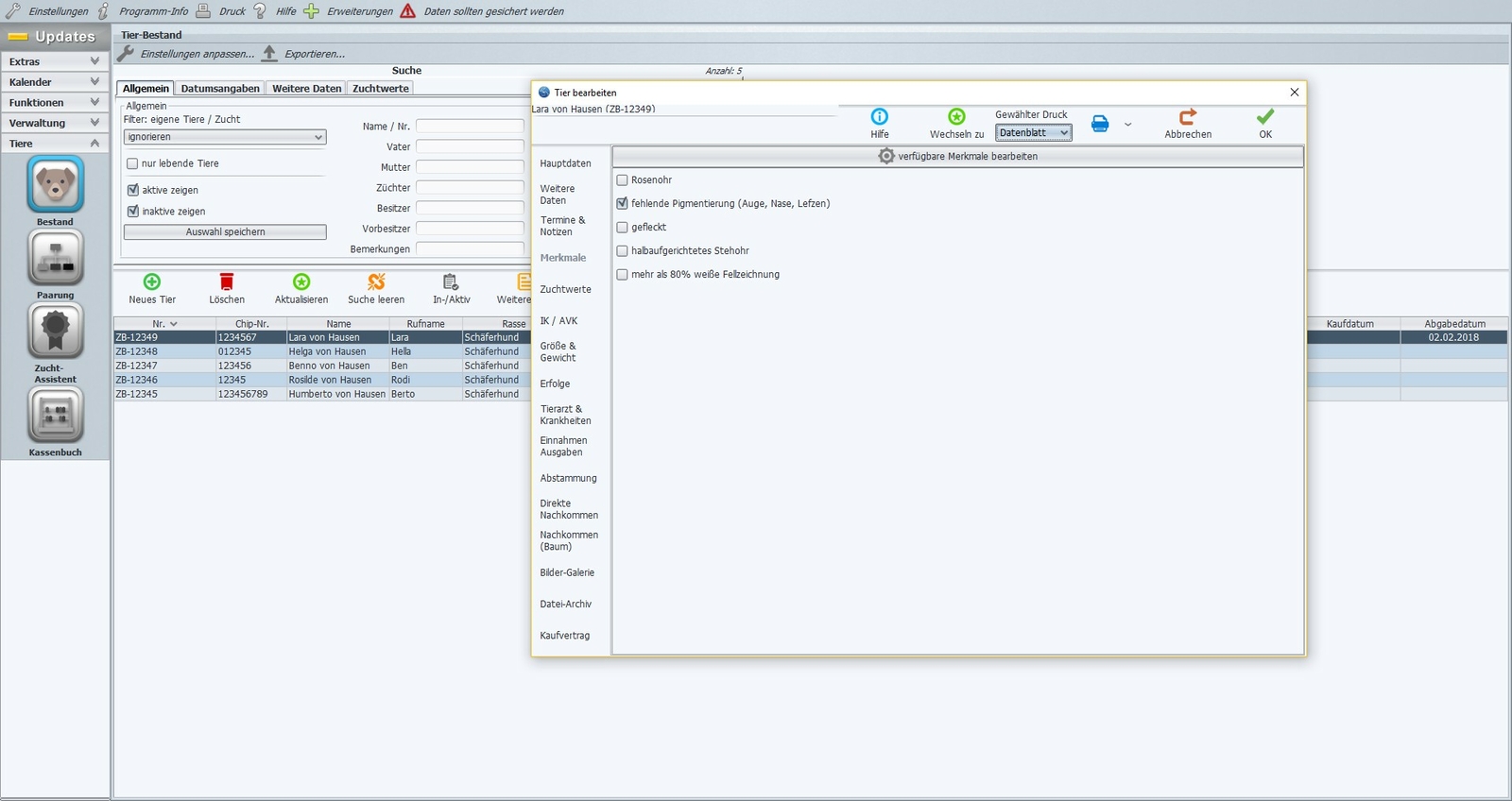Screen dimensions: 1512x801
Task: Open the Zucht-Assistent badge icon
Action: click(55, 331)
